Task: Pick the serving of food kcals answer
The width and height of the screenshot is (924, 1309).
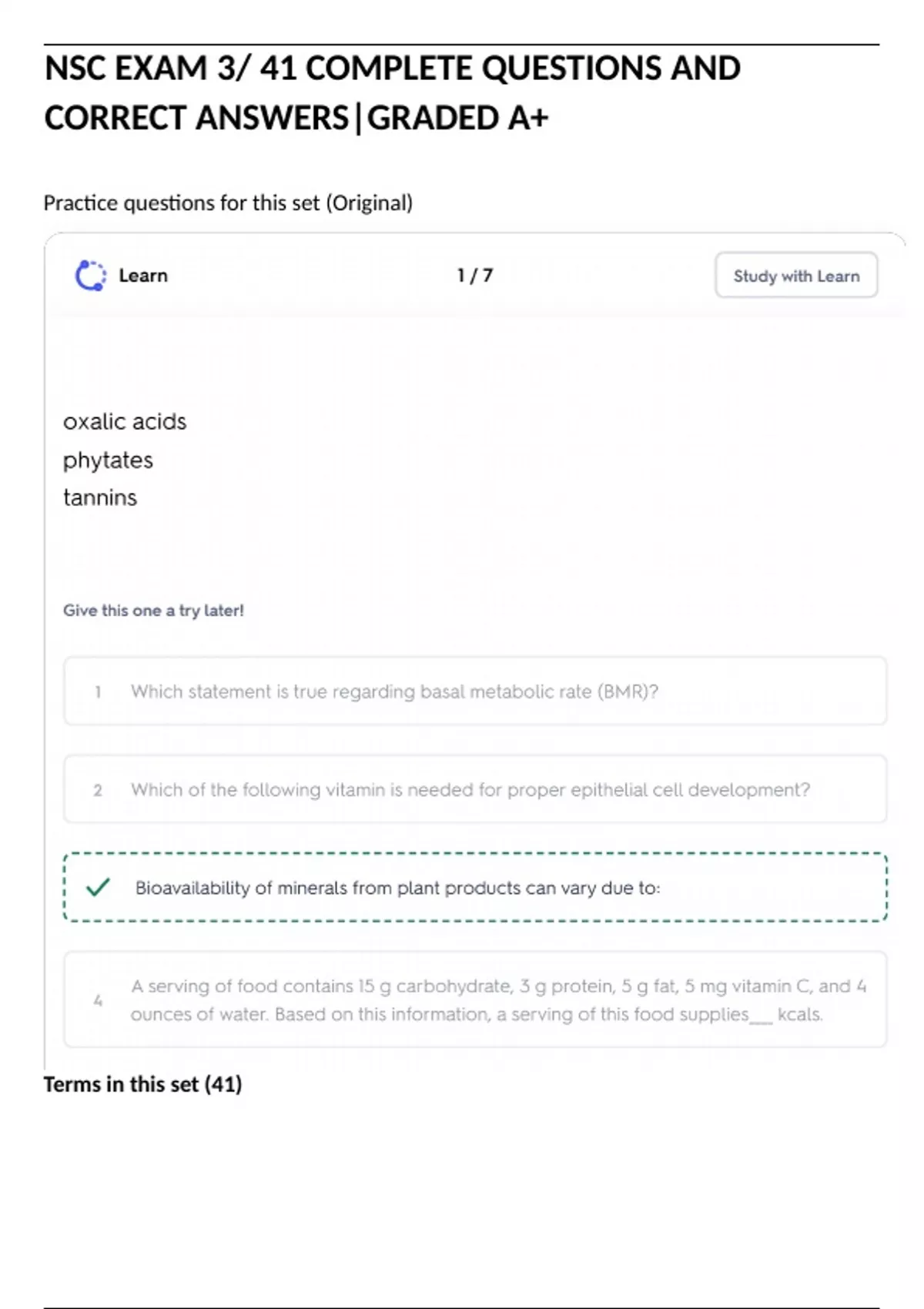Action: coord(497,1000)
